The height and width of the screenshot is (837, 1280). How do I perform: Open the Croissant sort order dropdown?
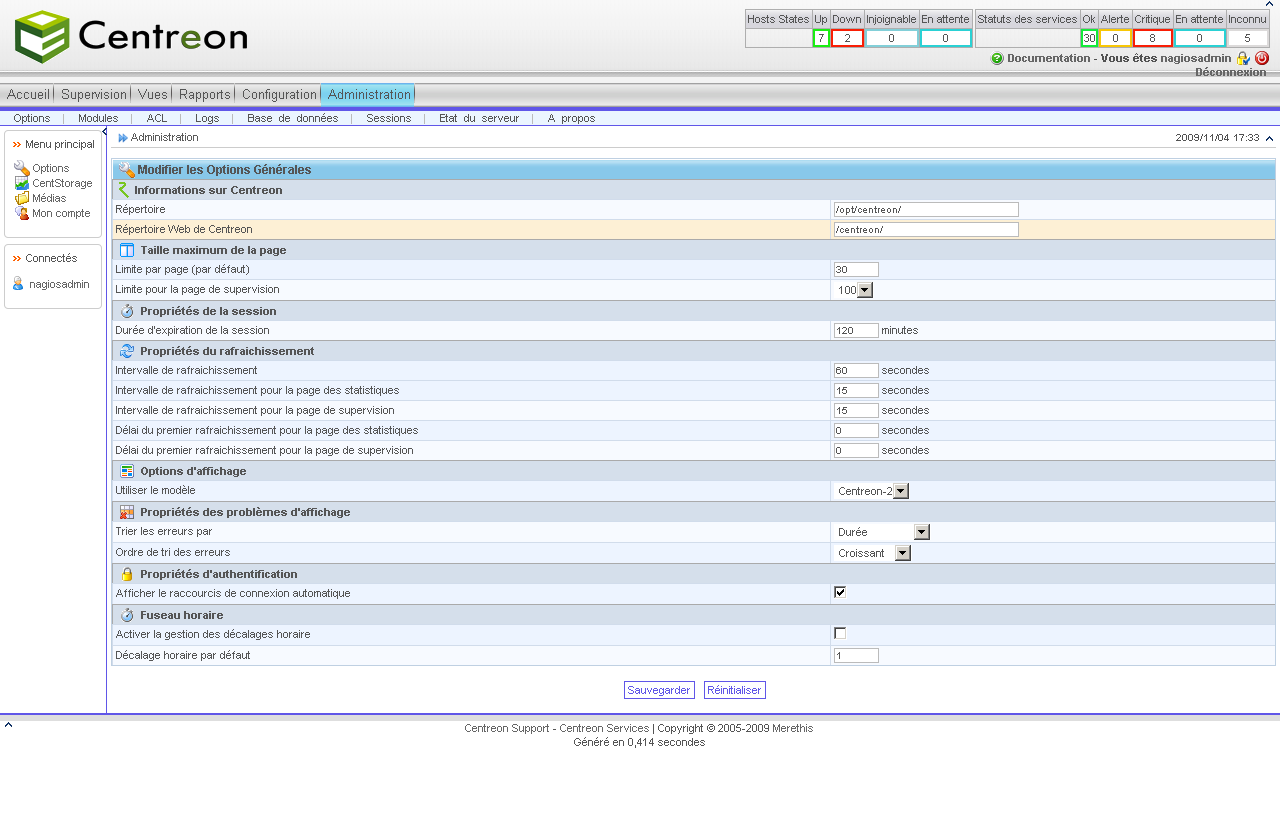tap(902, 553)
